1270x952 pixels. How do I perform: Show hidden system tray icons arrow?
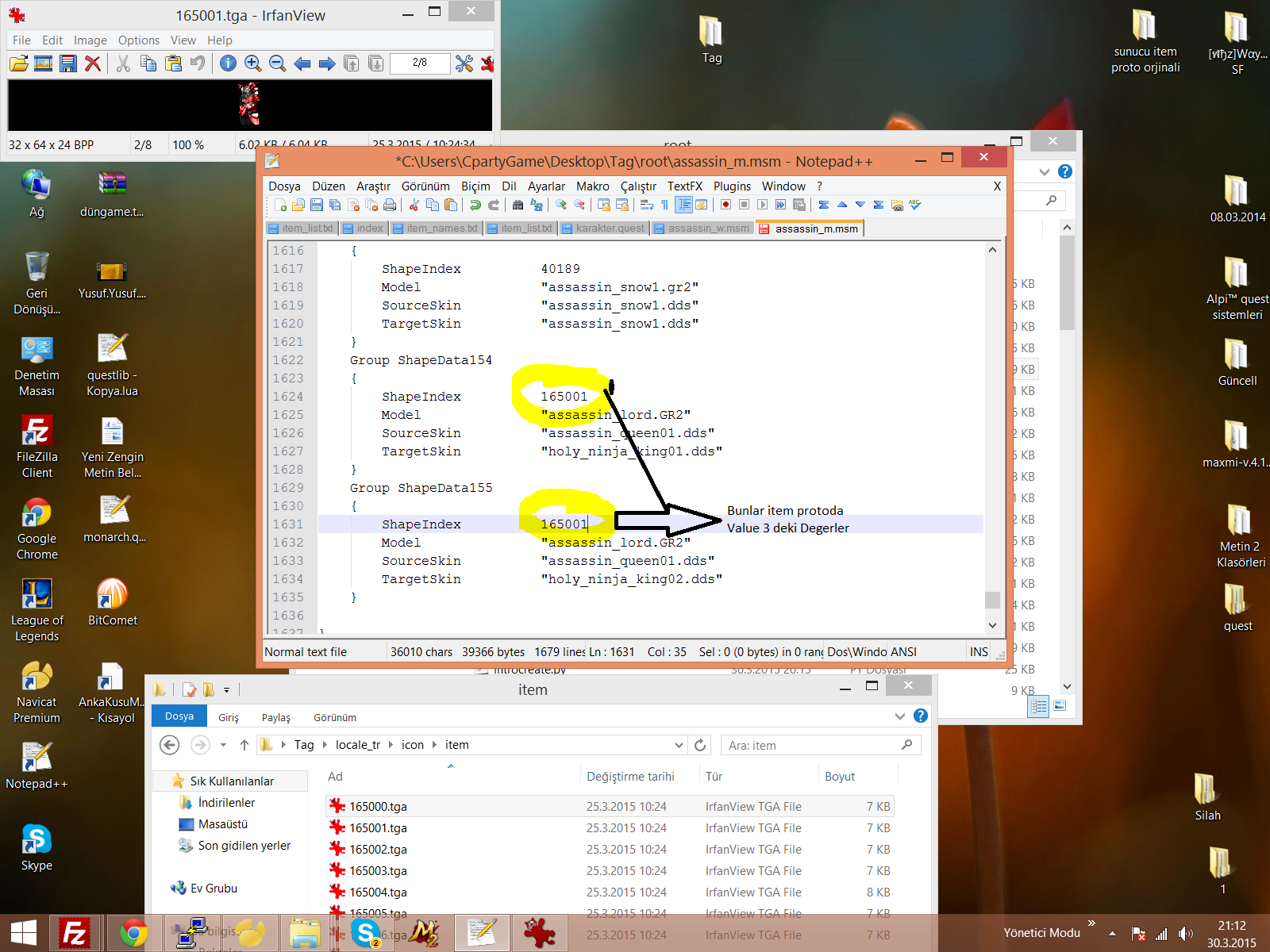1113,934
